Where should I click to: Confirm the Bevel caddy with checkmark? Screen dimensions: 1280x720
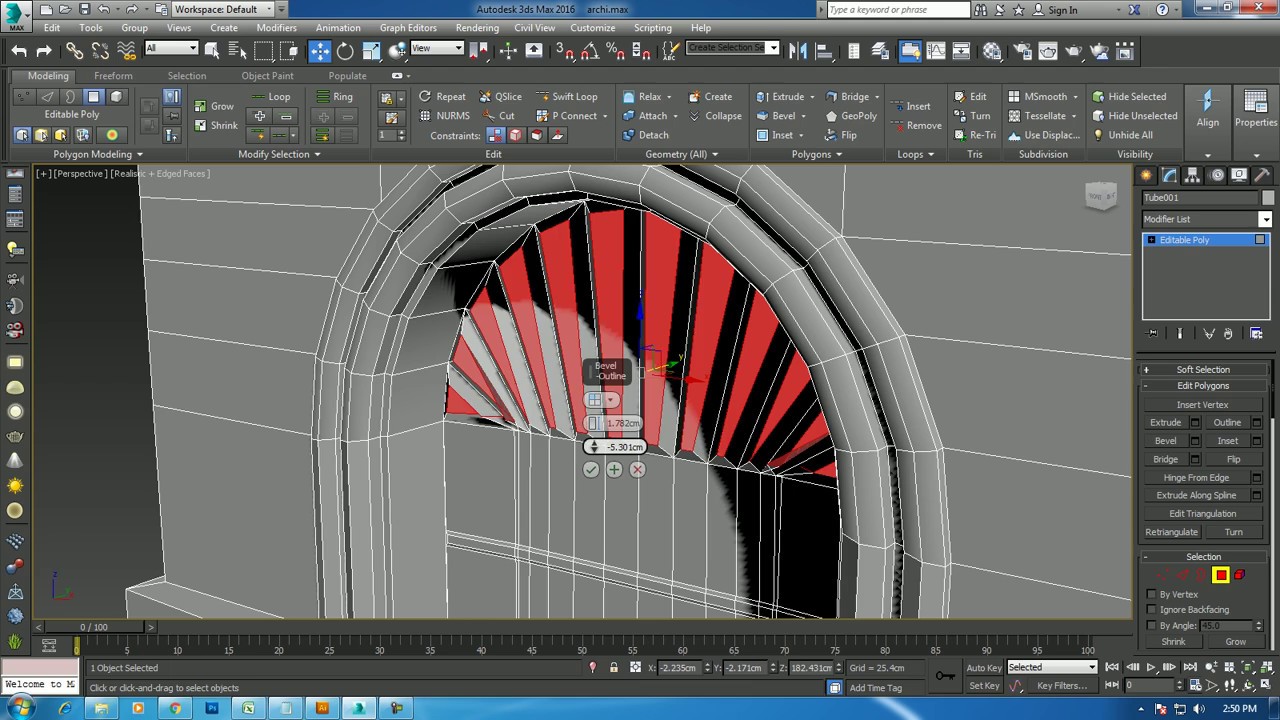591,470
